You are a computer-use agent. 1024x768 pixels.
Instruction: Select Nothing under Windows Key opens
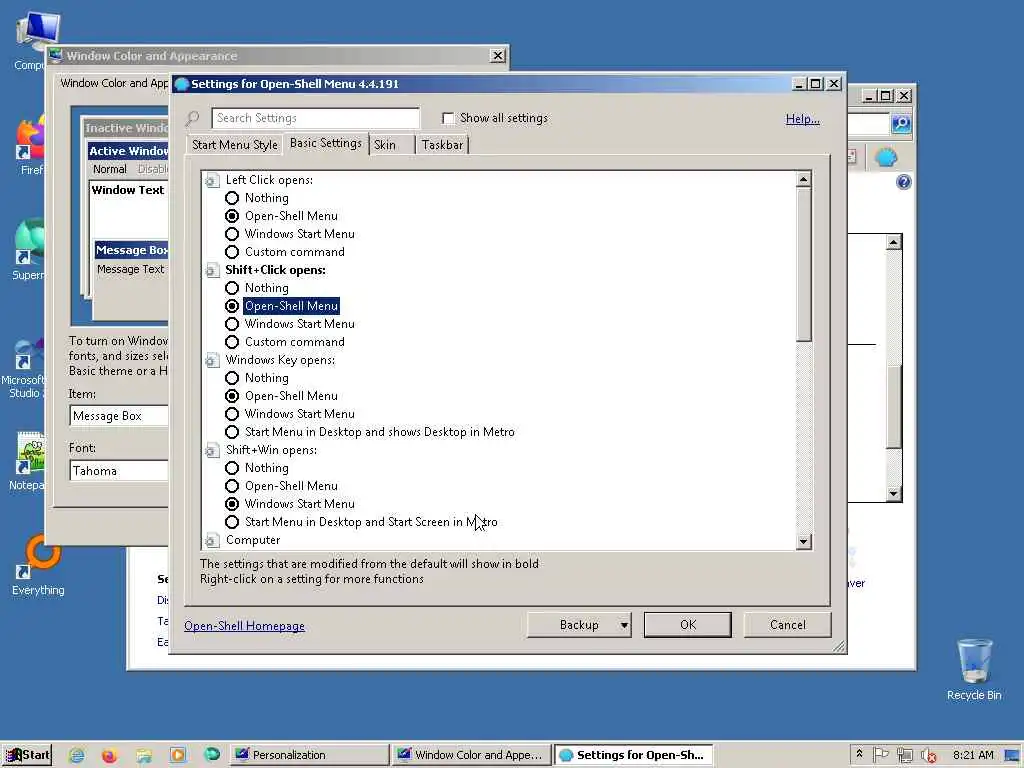pyautogui.click(x=232, y=378)
